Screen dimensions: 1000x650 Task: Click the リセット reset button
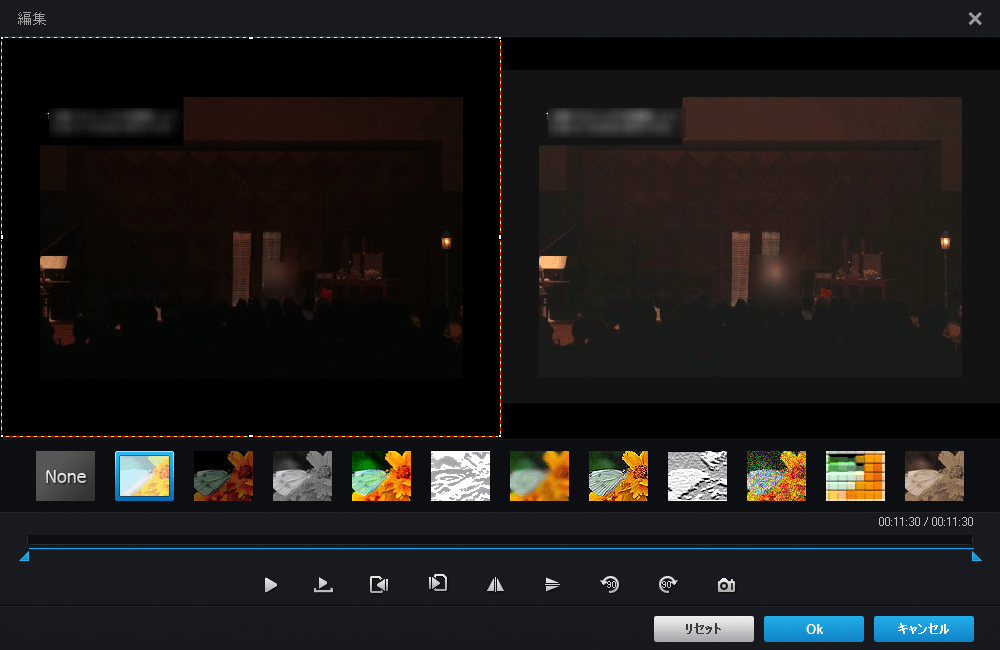click(703, 629)
